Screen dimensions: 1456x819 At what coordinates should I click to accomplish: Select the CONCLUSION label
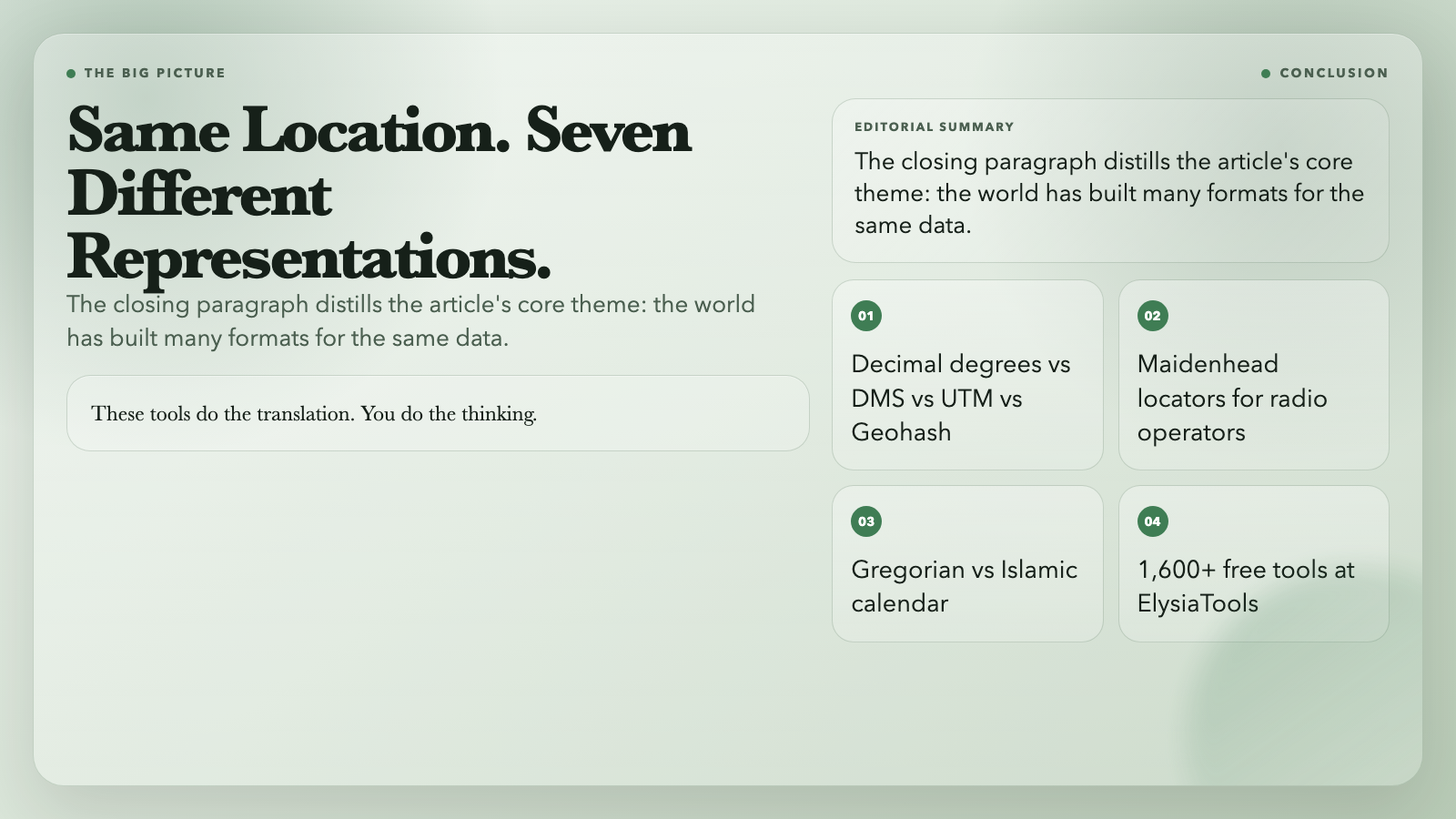pyautogui.click(x=1334, y=73)
